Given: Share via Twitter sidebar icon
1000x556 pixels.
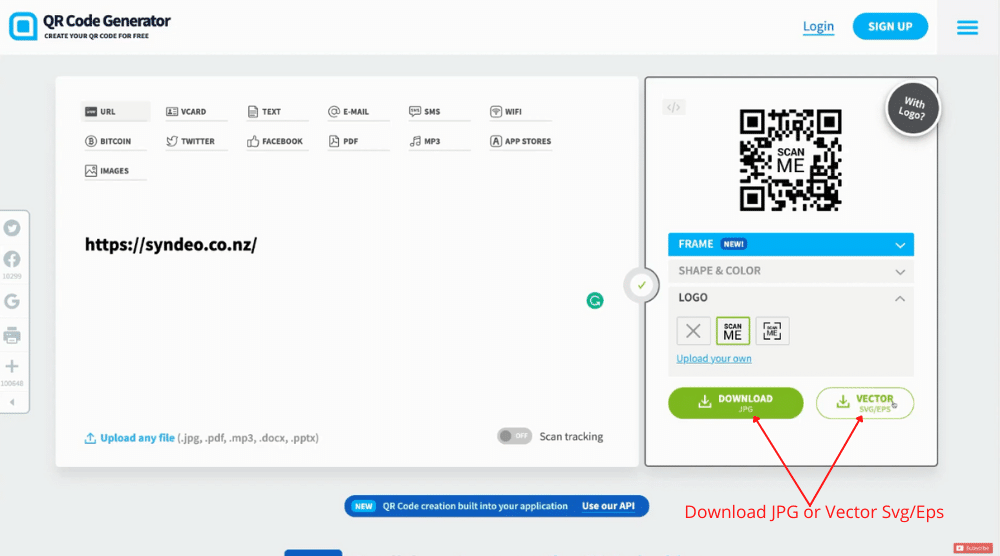Looking at the screenshot, I should (12, 228).
